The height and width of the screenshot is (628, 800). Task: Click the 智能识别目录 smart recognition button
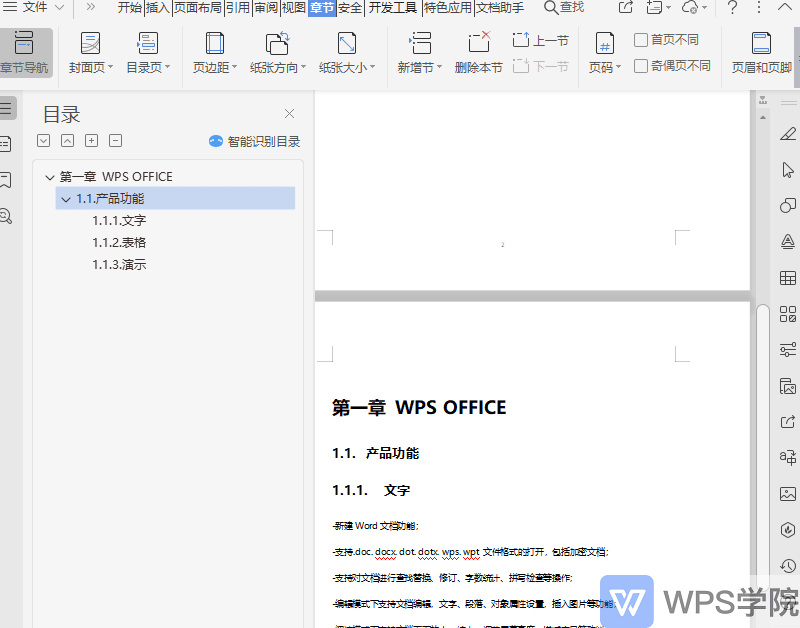(x=255, y=140)
